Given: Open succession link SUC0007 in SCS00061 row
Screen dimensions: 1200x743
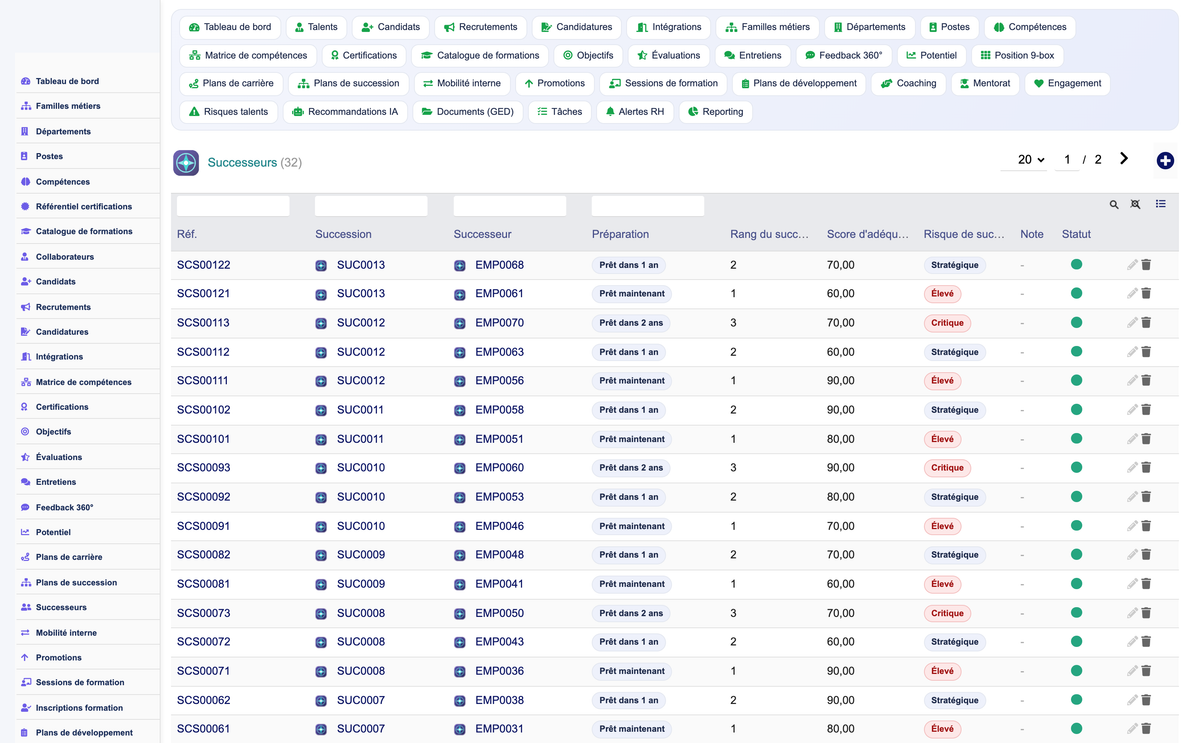Looking at the screenshot, I should (361, 729).
